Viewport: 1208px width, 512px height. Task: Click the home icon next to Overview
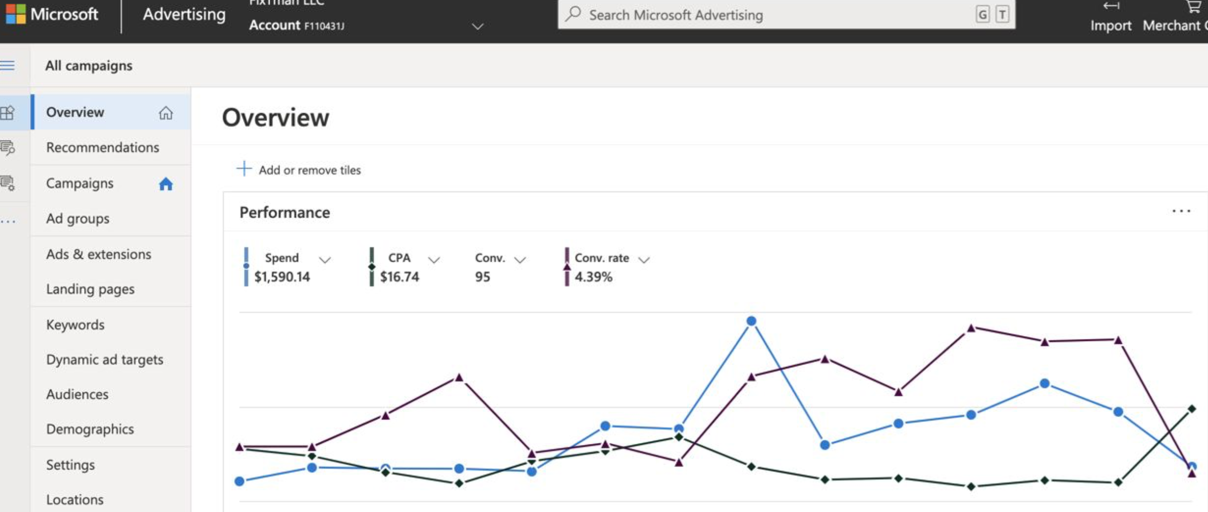pos(166,113)
